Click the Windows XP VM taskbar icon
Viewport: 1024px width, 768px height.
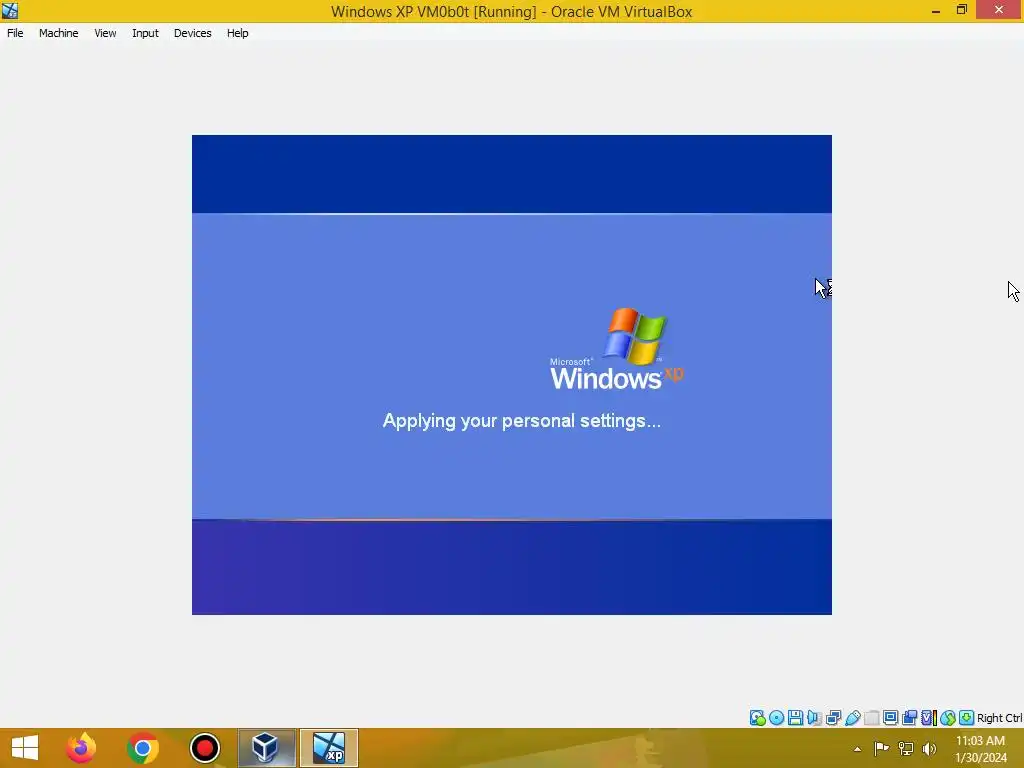click(x=328, y=748)
